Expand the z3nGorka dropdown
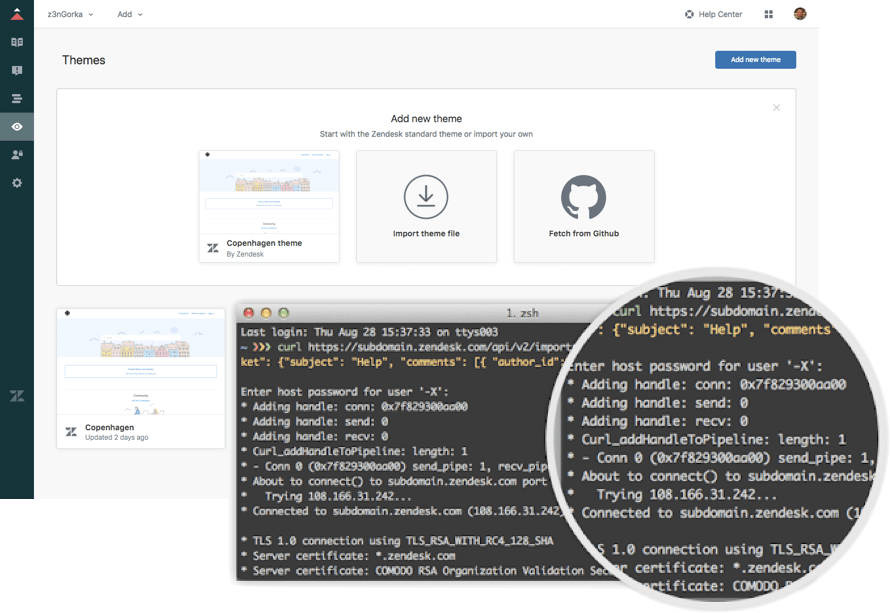Viewport: 890px width, 613px height. tap(70, 14)
